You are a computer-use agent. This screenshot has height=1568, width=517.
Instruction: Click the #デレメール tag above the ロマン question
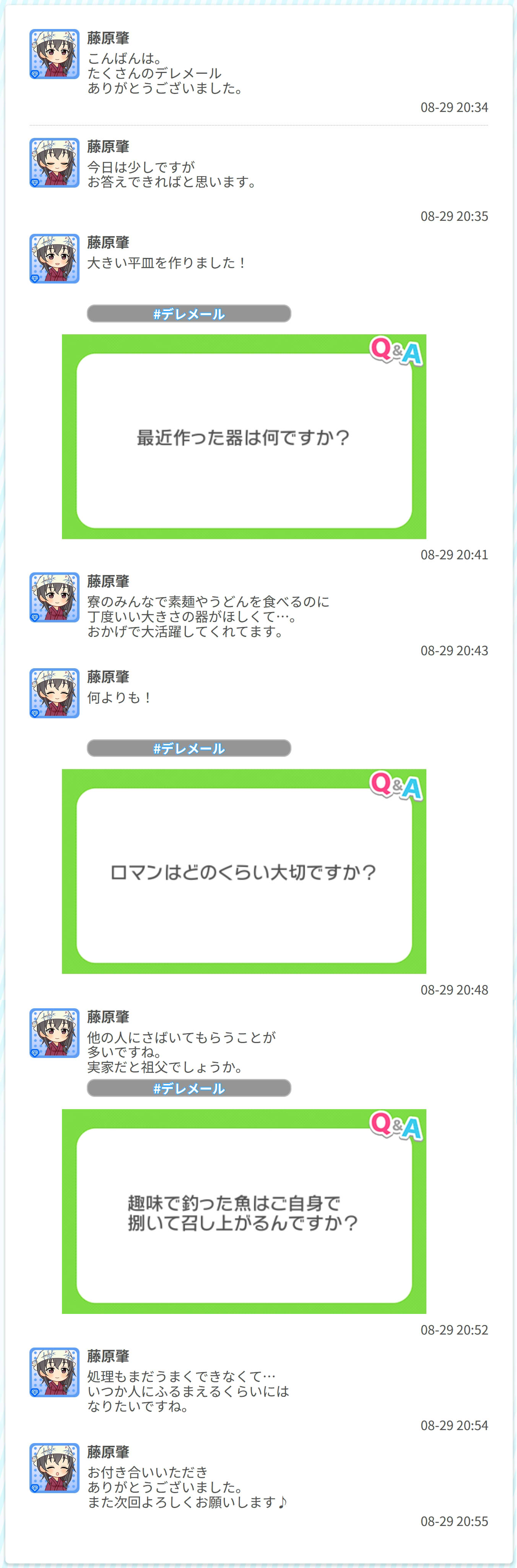pyautogui.click(x=189, y=749)
